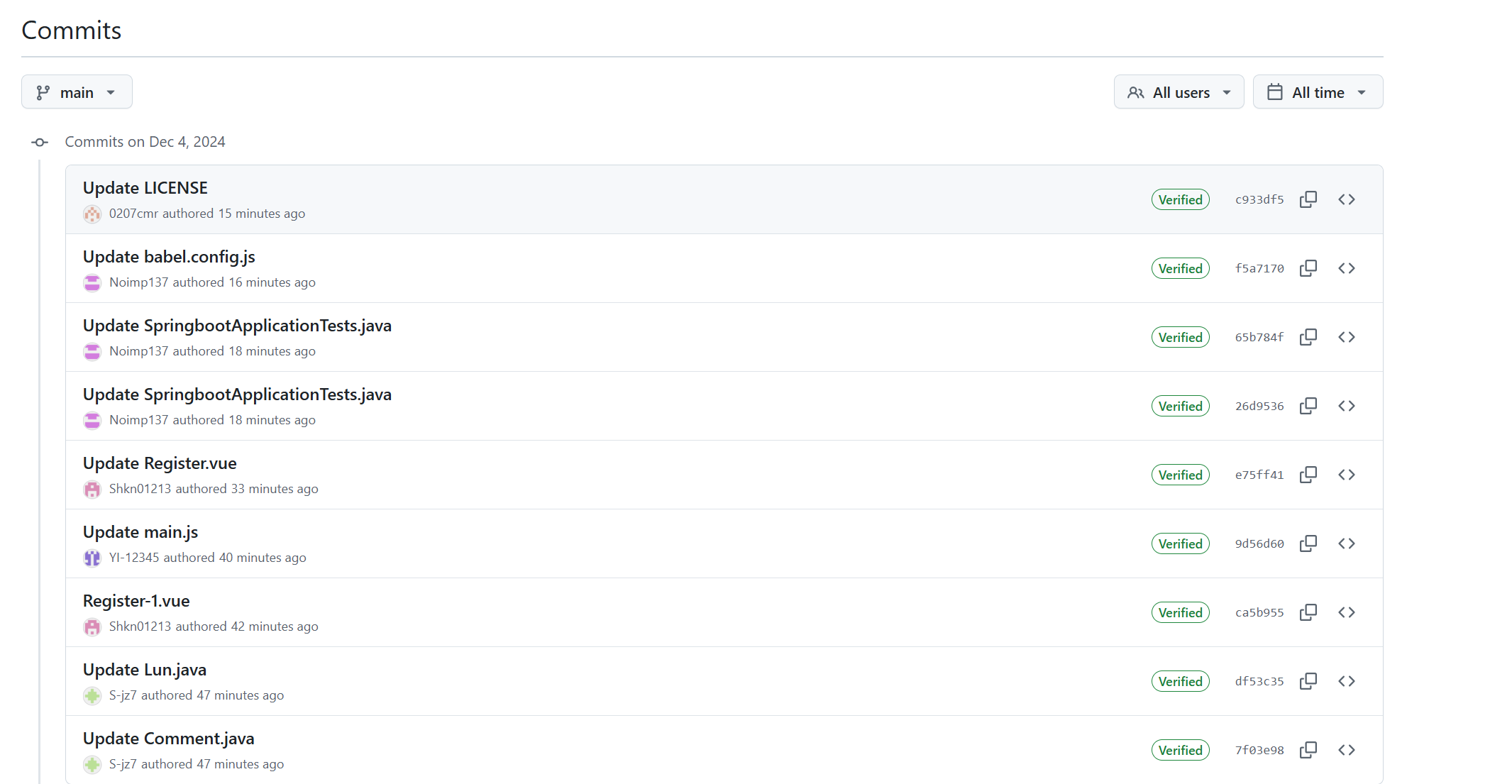This screenshot has height=784, width=1512.
Task: Copy full SHA for commit df53c35
Action: click(1308, 681)
